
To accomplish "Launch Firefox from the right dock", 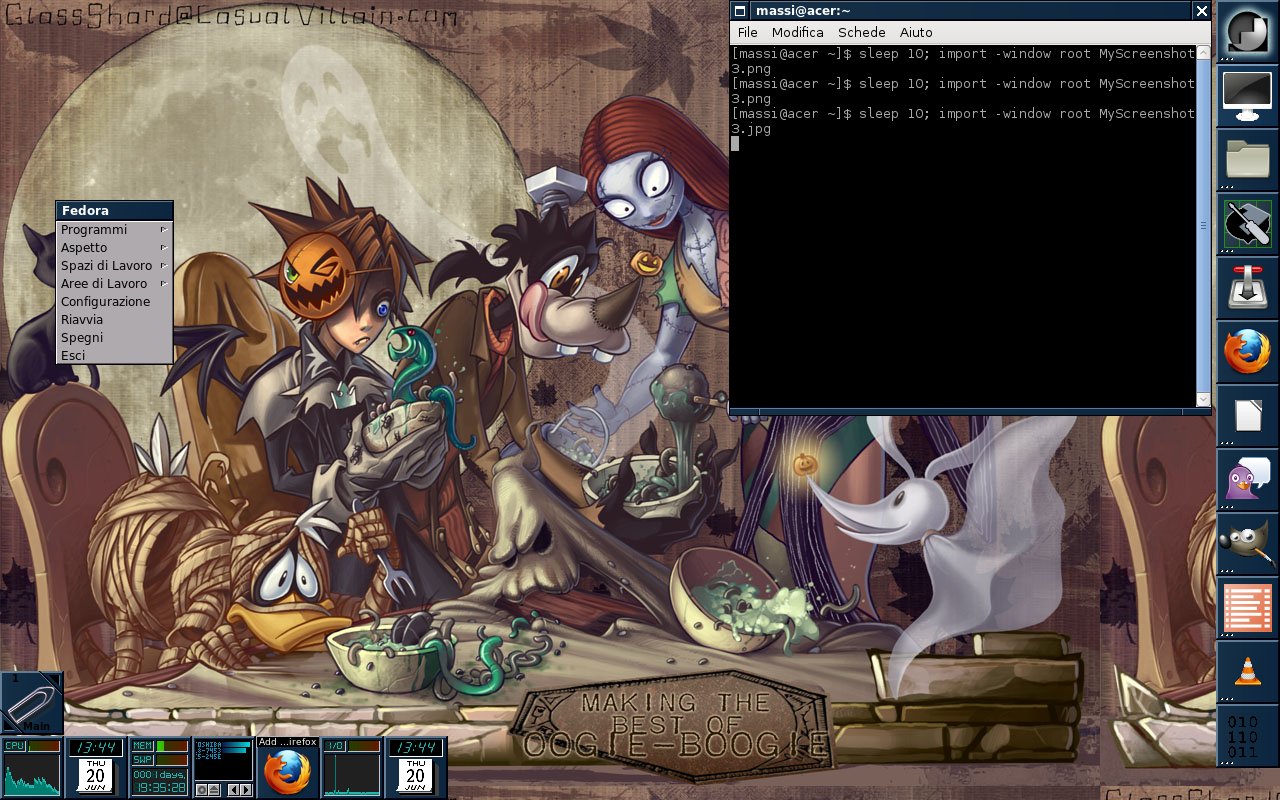I will tap(1247, 352).
